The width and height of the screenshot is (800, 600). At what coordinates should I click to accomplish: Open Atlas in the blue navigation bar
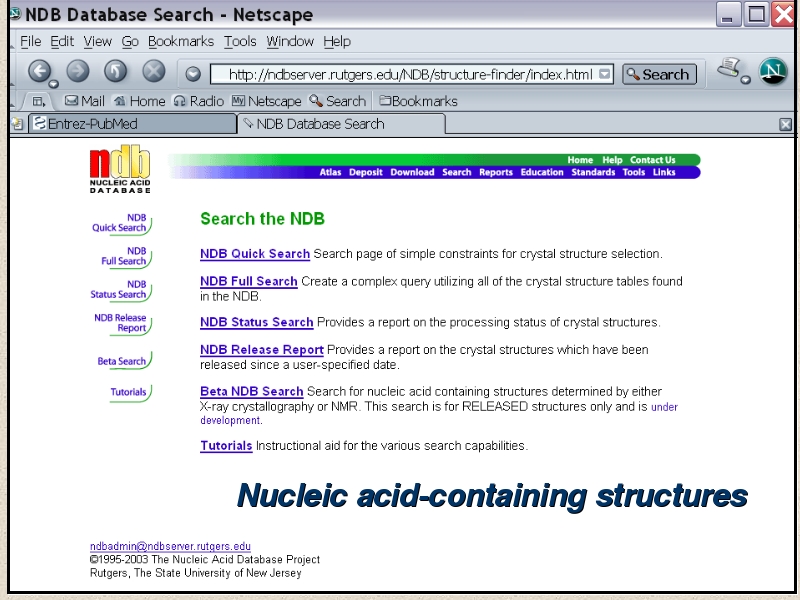point(330,172)
